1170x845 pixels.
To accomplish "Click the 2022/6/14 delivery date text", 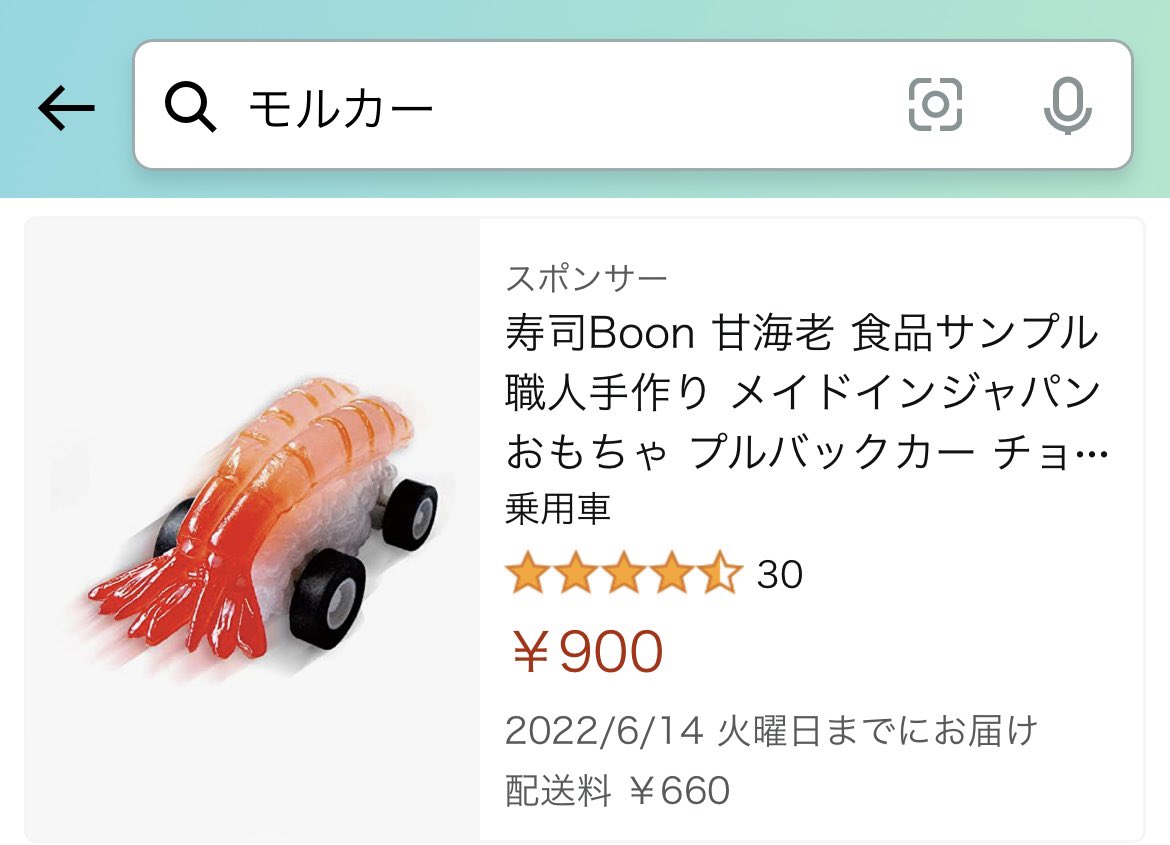I will pos(772,730).
